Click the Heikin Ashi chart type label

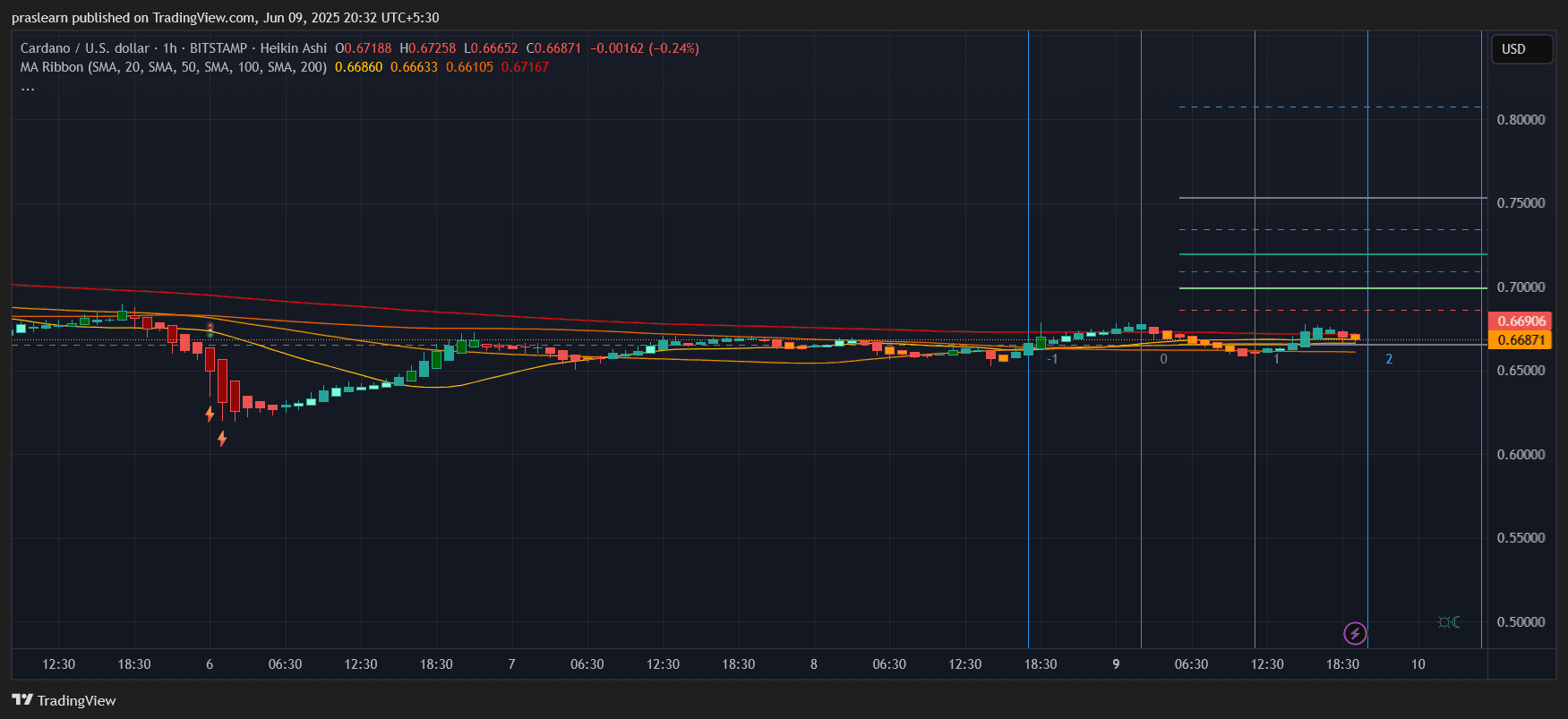tap(294, 48)
